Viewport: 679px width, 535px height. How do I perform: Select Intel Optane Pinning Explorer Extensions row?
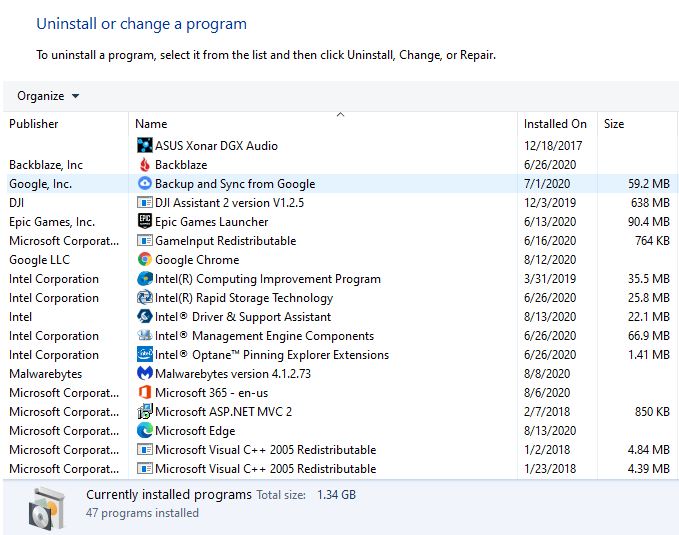pos(271,355)
